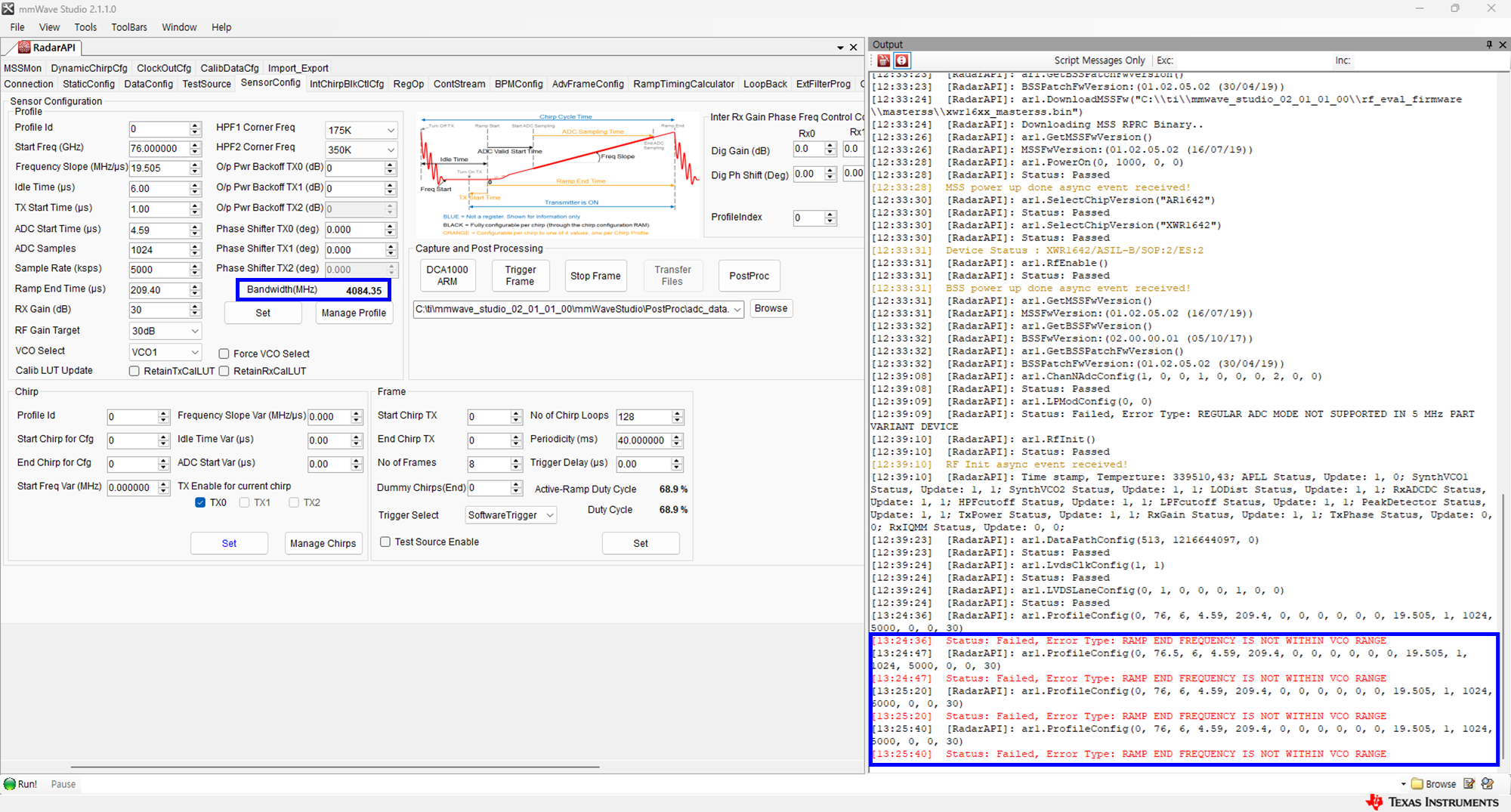This screenshot has height=812, width=1511.
Task: Click the Stop Frame button
Action: click(x=595, y=276)
